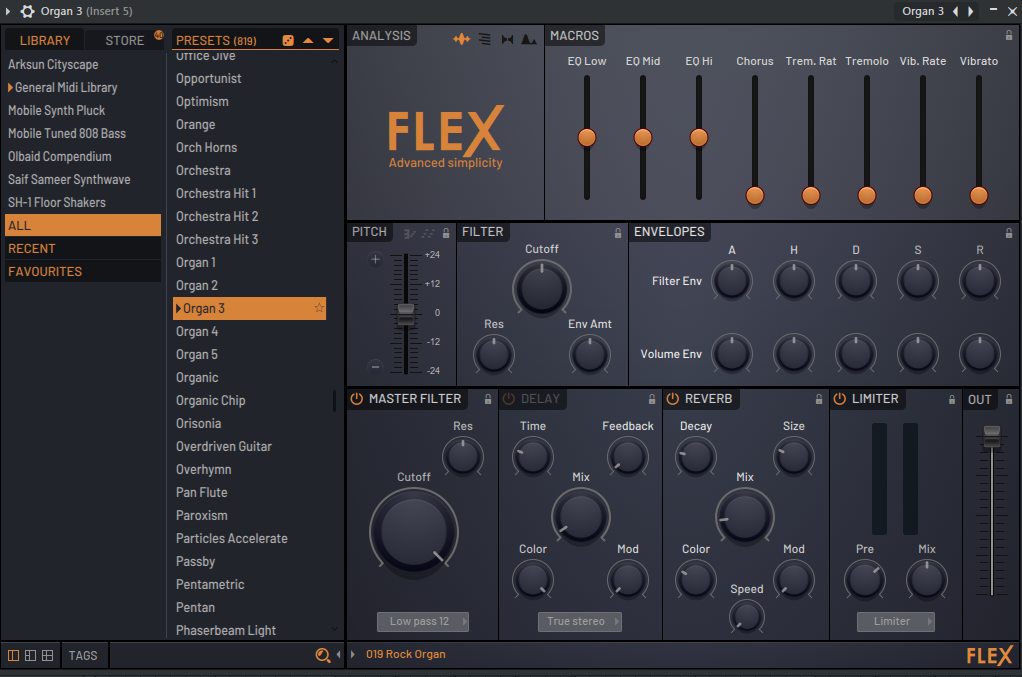Select the RECENT category

click(x=83, y=248)
